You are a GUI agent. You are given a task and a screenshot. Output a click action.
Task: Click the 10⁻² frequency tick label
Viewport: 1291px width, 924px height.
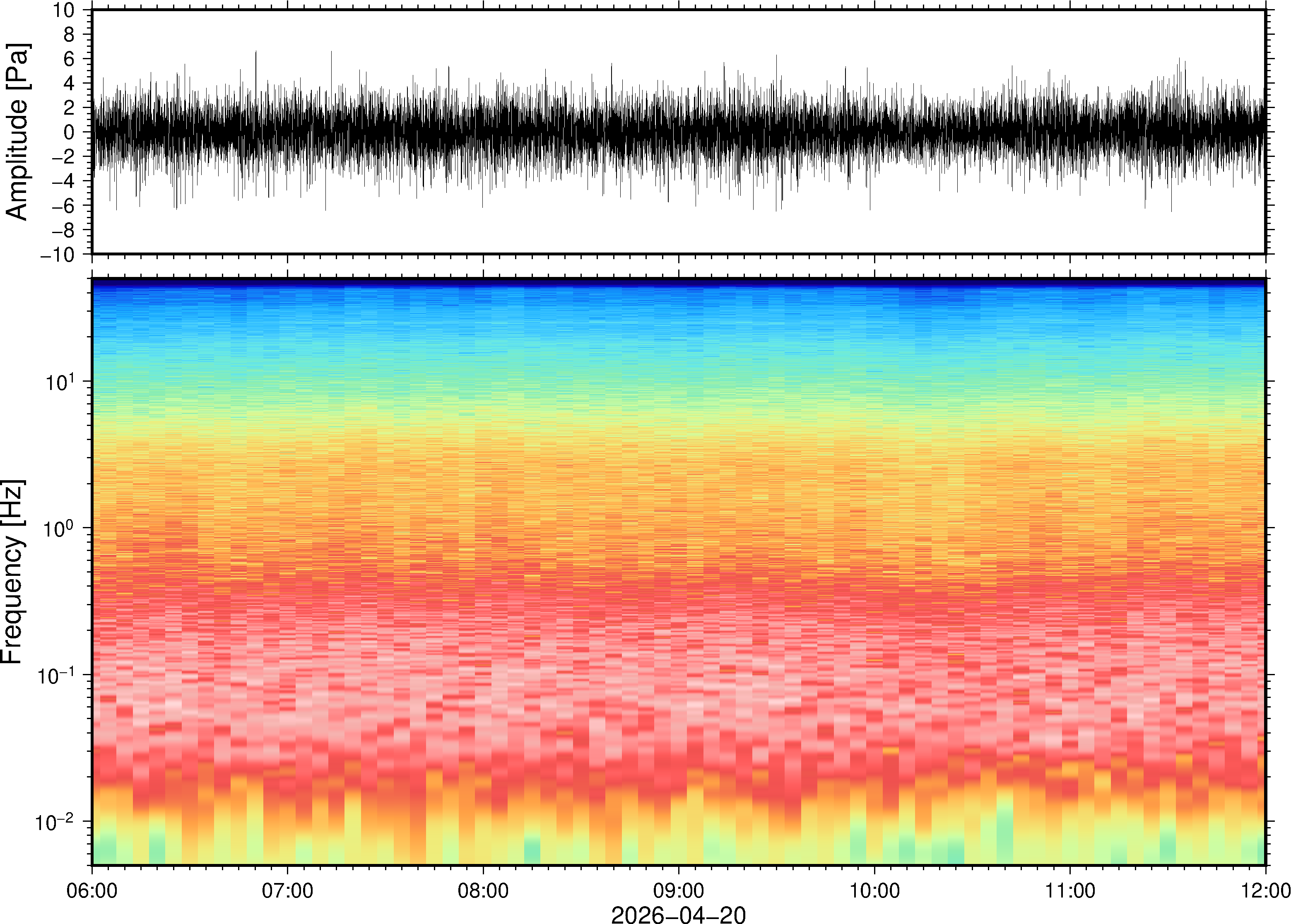click(x=55, y=822)
